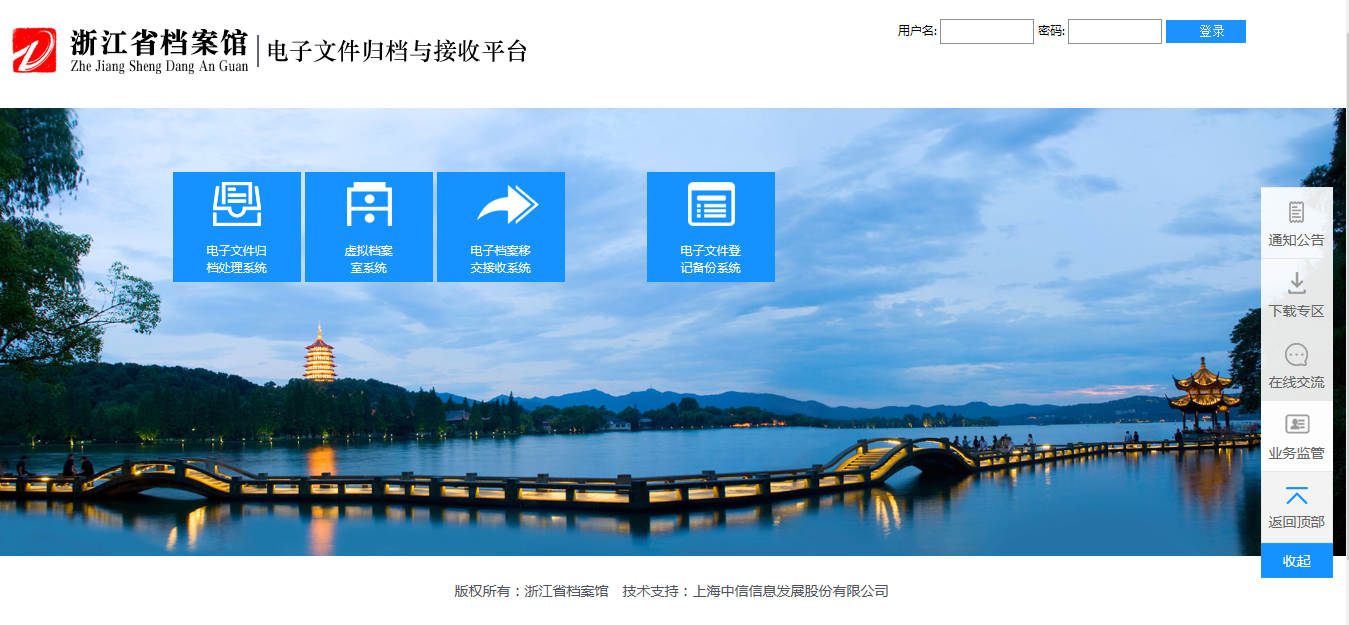This screenshot has height=625, width=1349.
Task: Click the 下载专区 download arrow icon
Action: pyautogui.click(x=1296, y=283)
